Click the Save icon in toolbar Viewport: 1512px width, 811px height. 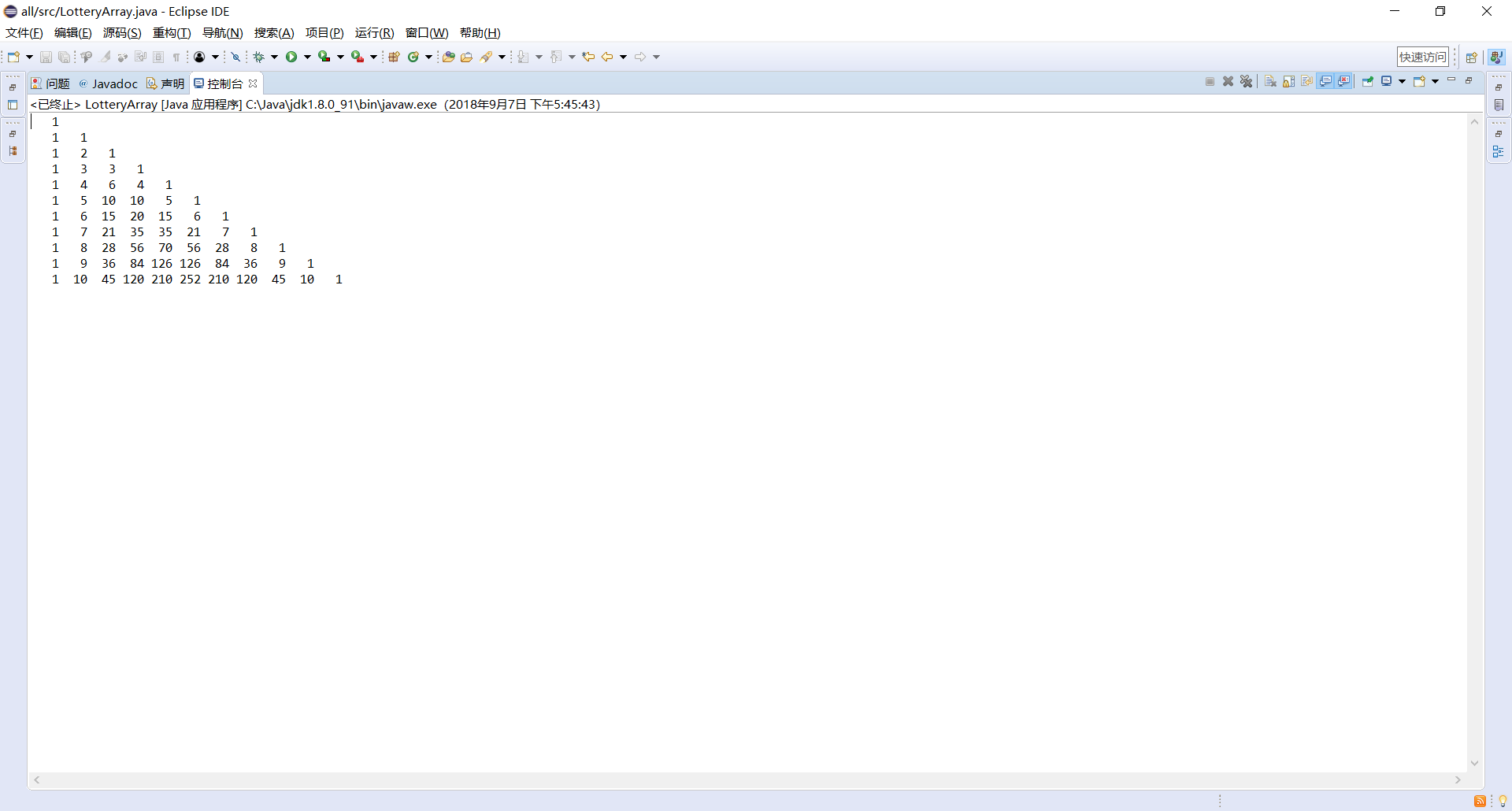pos(46,57)
